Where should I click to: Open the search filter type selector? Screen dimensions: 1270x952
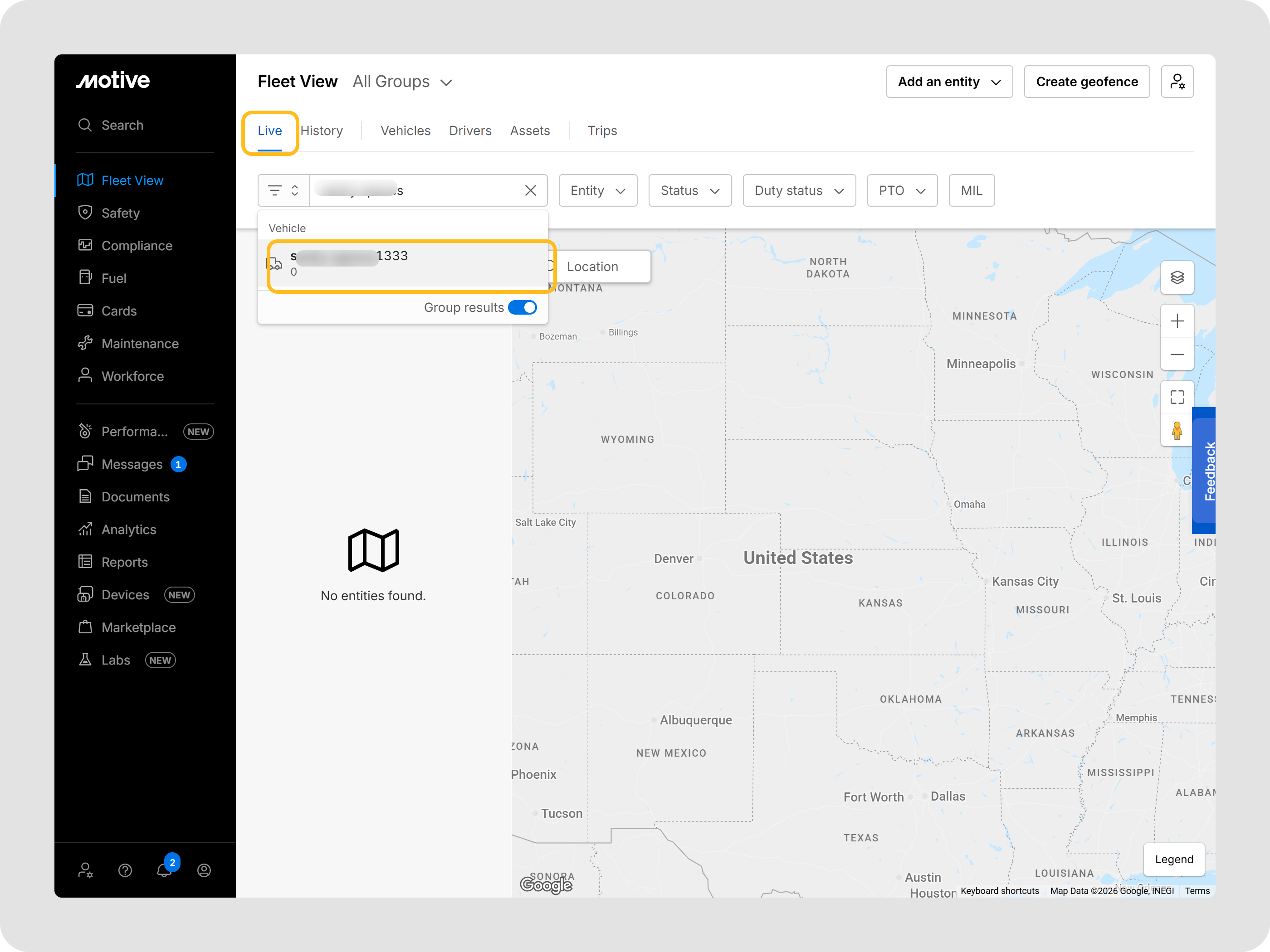click(x=283, y=190)
